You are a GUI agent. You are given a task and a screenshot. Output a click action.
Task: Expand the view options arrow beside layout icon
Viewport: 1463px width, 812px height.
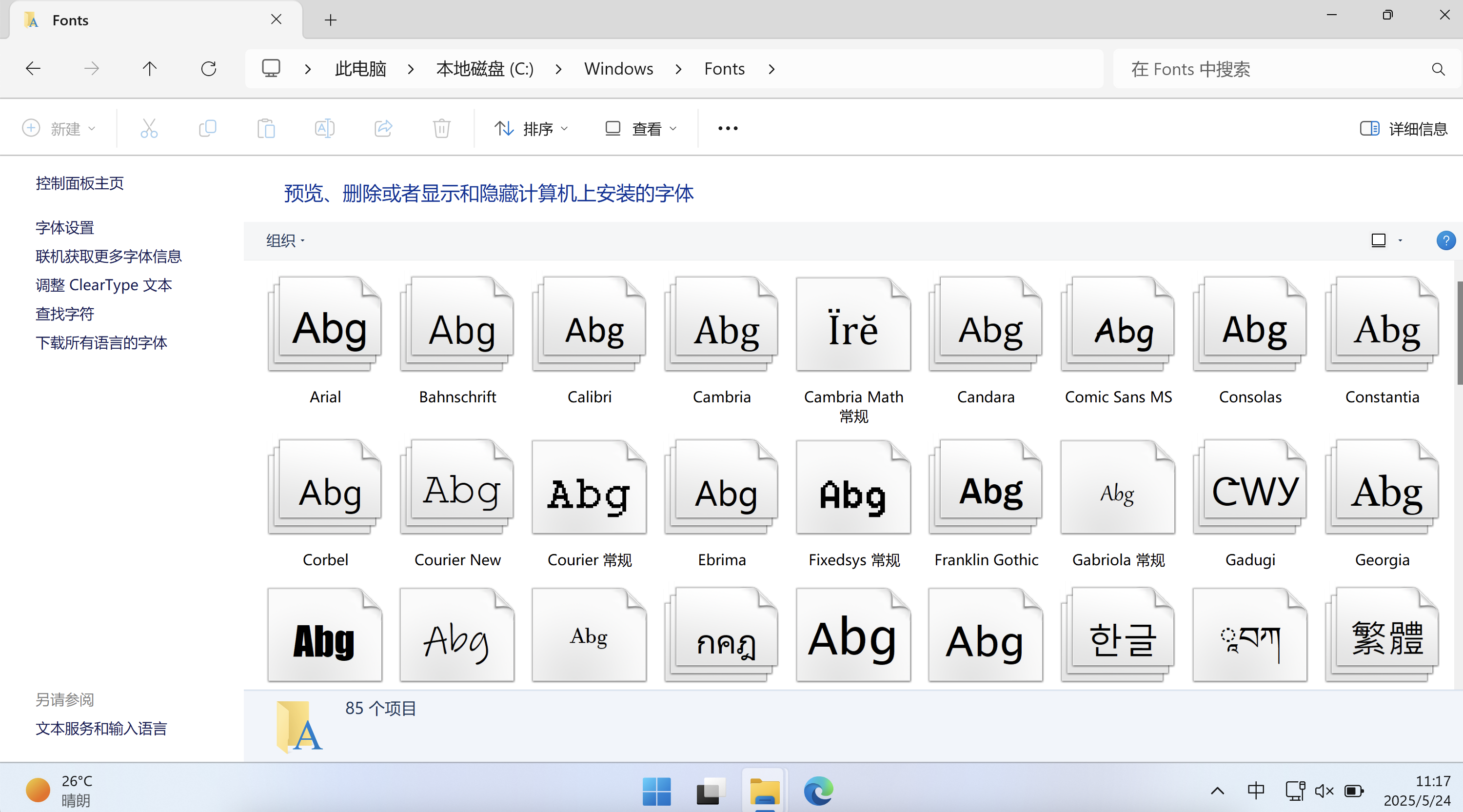(1400, 241)
